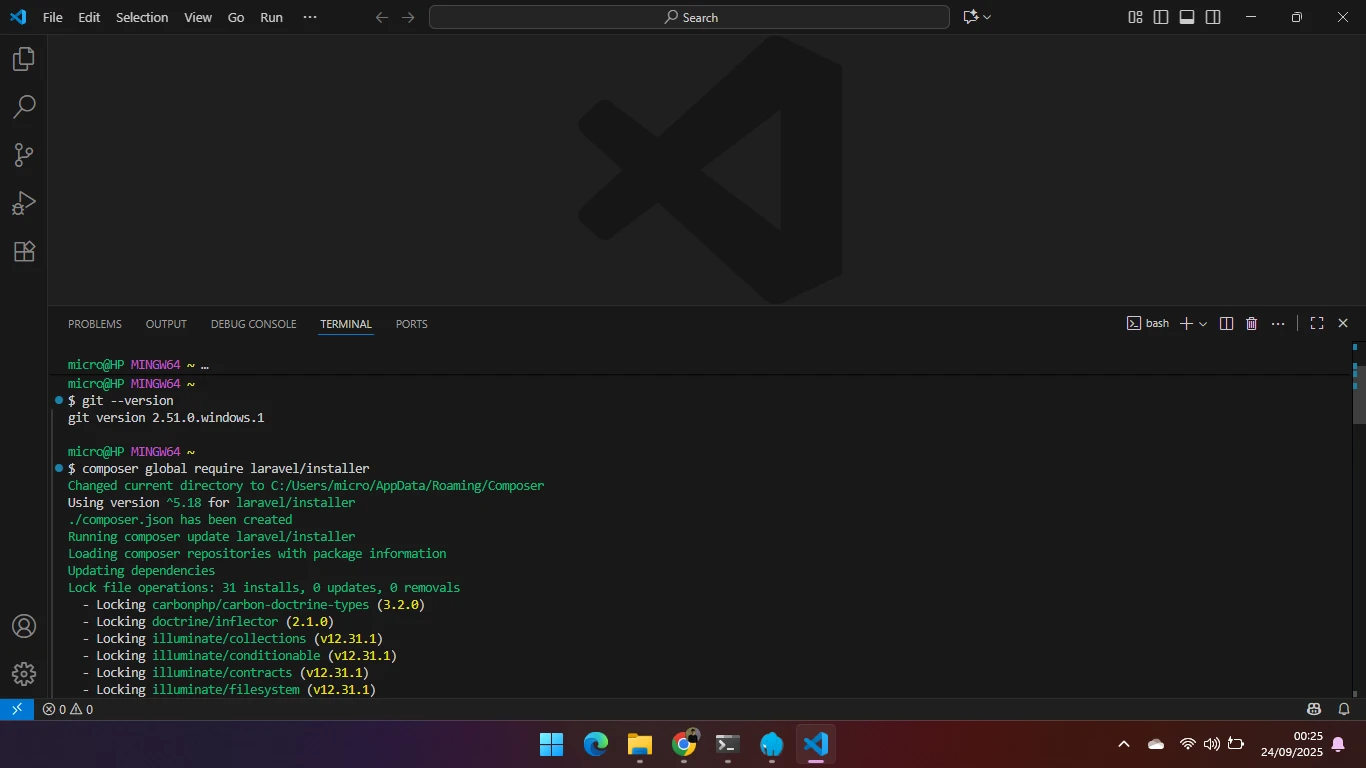Open the Search view in activity bar
Screen dimensions: 1366x768
(24, 107)
